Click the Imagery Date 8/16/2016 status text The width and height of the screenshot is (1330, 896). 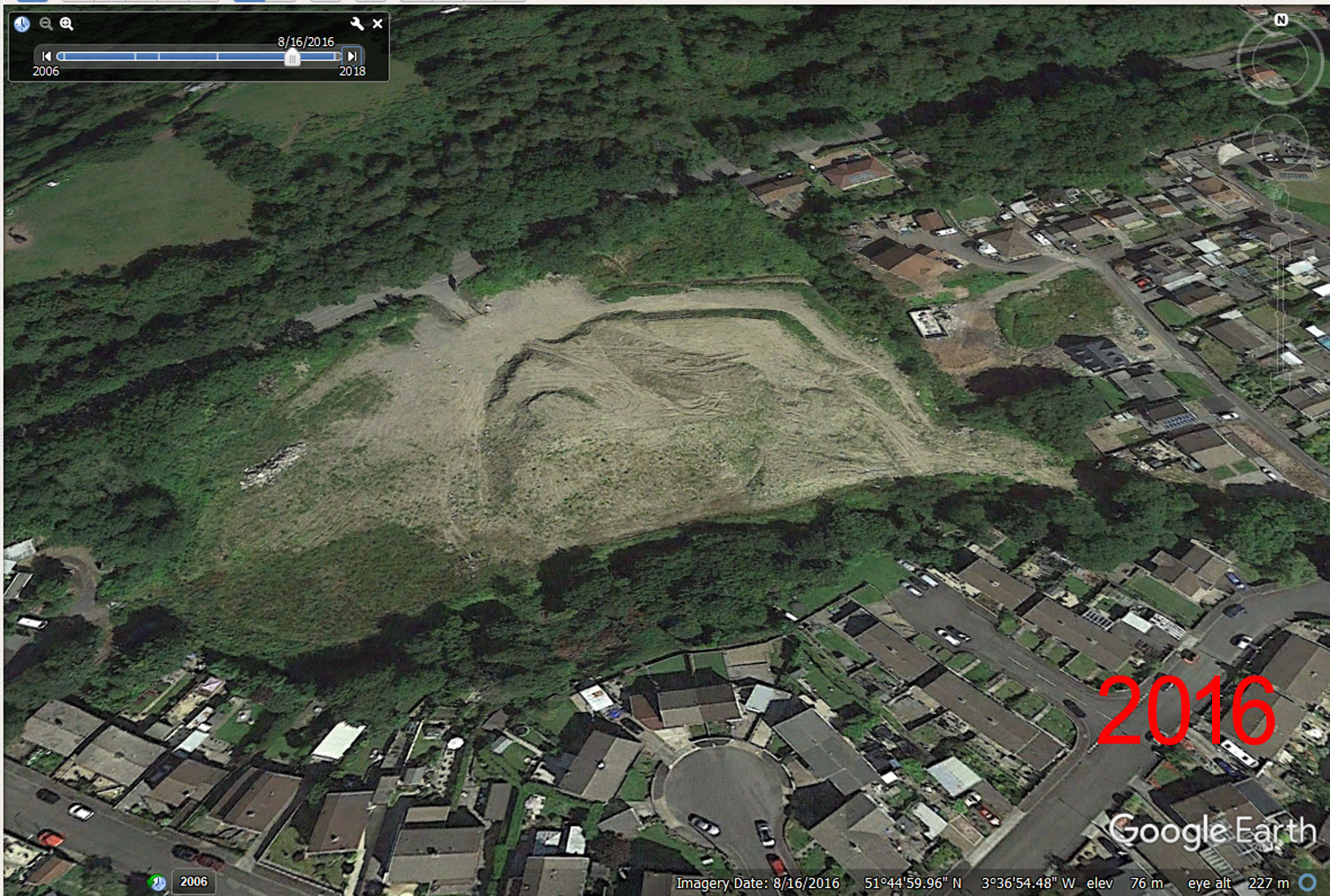coord(757,884)
